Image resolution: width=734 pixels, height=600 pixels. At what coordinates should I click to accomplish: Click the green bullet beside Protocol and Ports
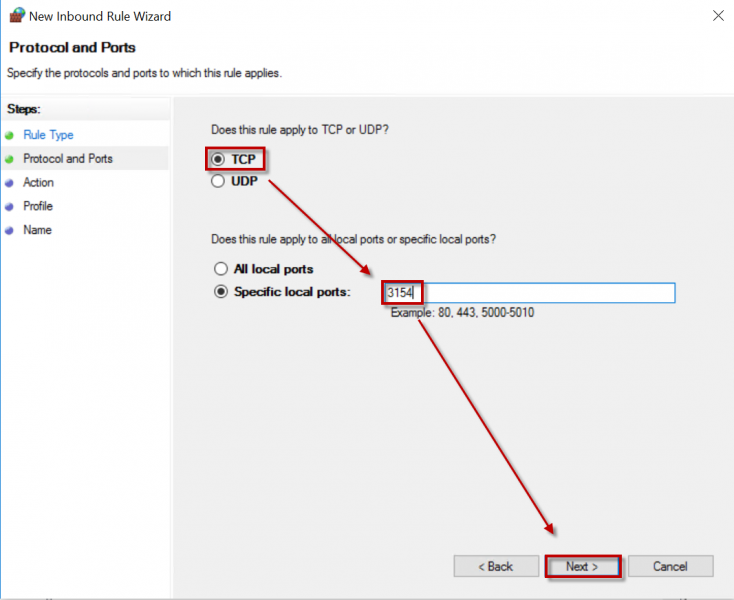pyautogui.click(x=10, y=159)
